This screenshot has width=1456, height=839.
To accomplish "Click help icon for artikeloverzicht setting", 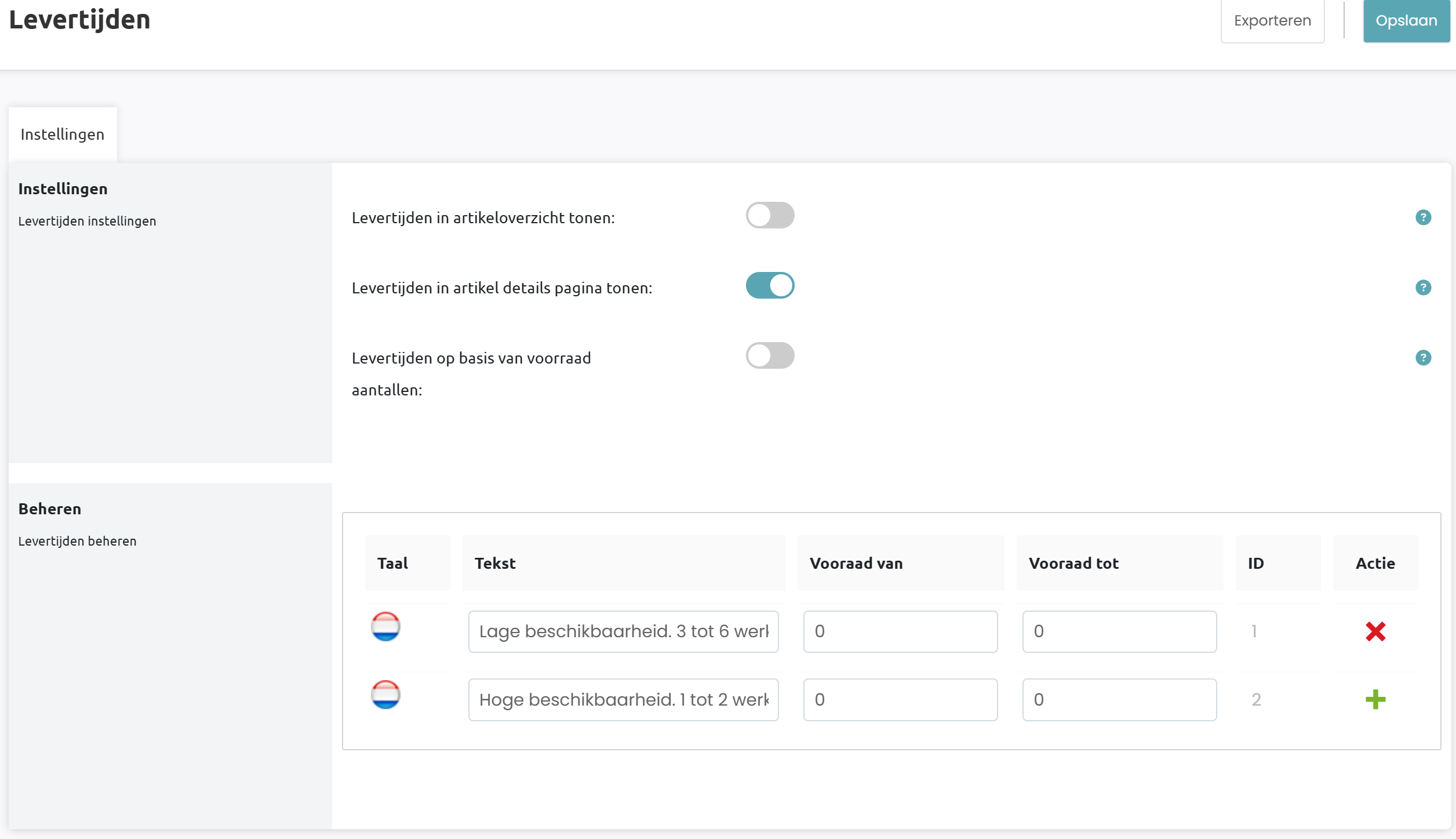I will [x=1423, y=217].
